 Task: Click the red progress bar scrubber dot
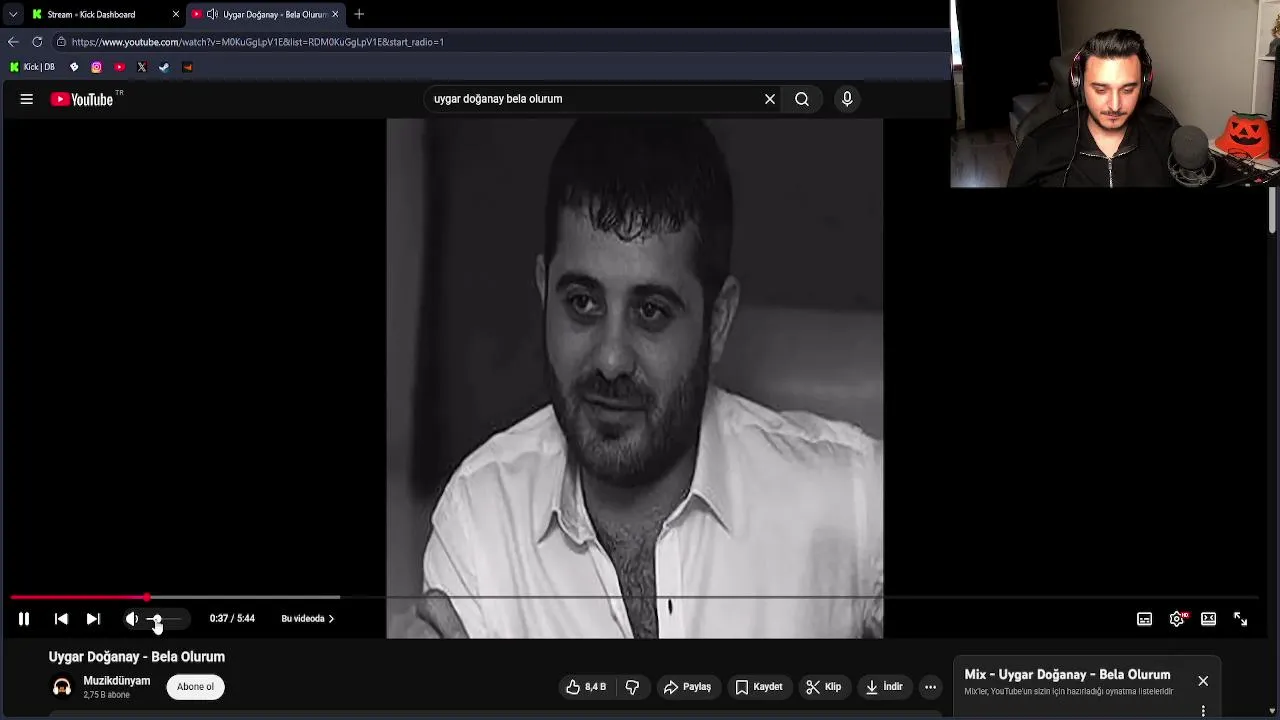(147, 597)
